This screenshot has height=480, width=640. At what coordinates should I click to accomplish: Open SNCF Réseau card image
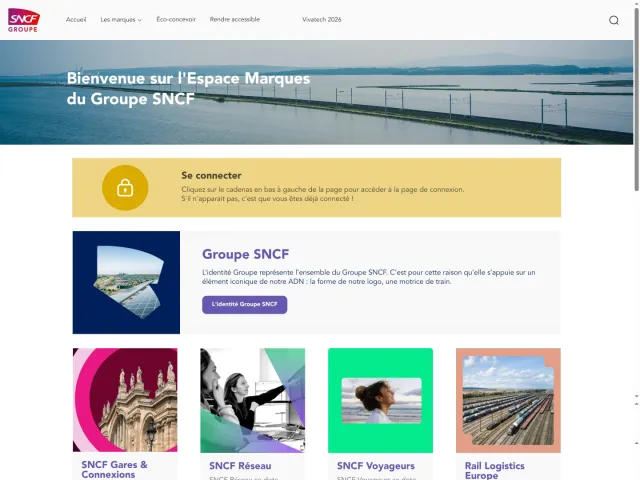(x=253, y=400)
